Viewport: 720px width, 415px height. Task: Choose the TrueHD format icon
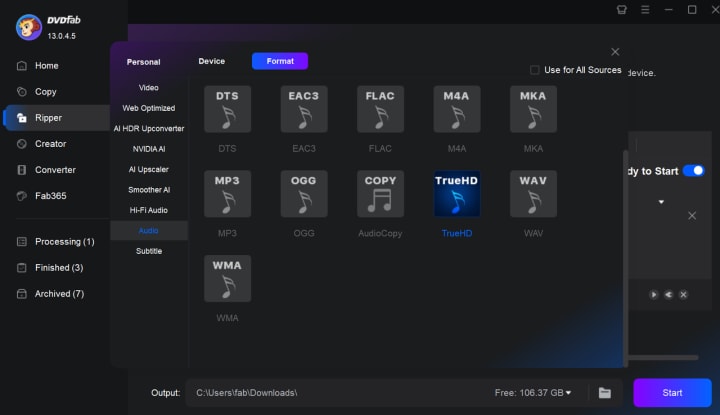(x=456, y=194)
